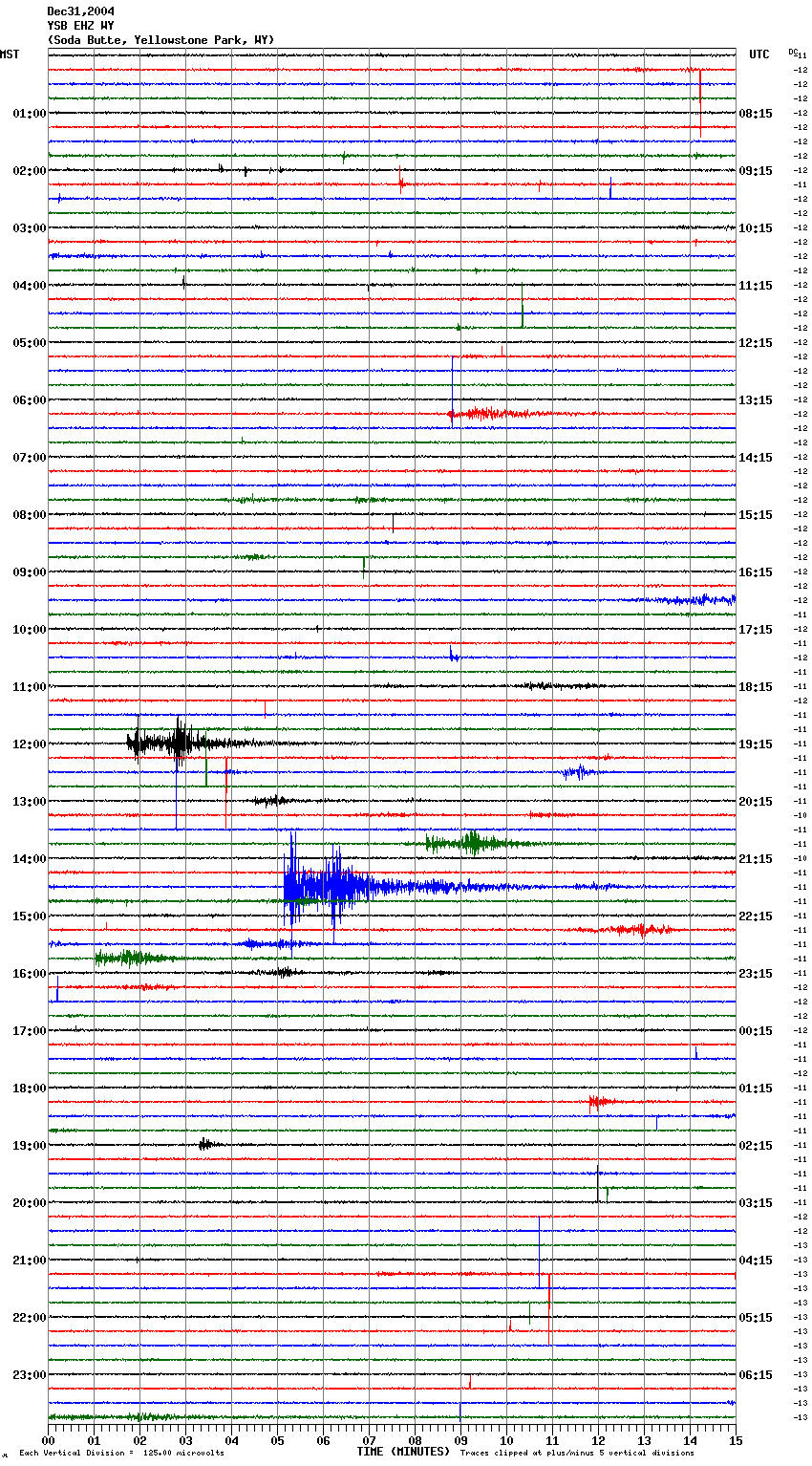
Task: Click minute 03 on the bottom axis
Action: [186, 1440]
